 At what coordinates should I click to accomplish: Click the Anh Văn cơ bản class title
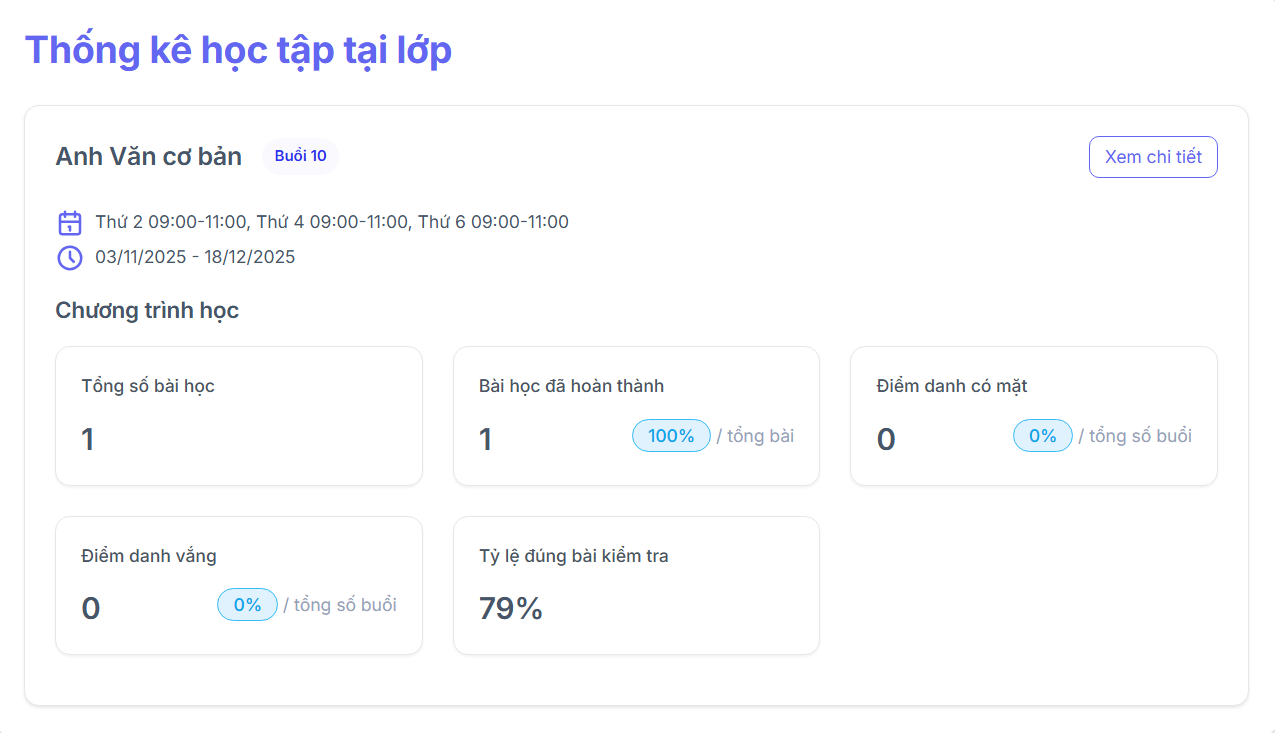(x=148, y=156)
